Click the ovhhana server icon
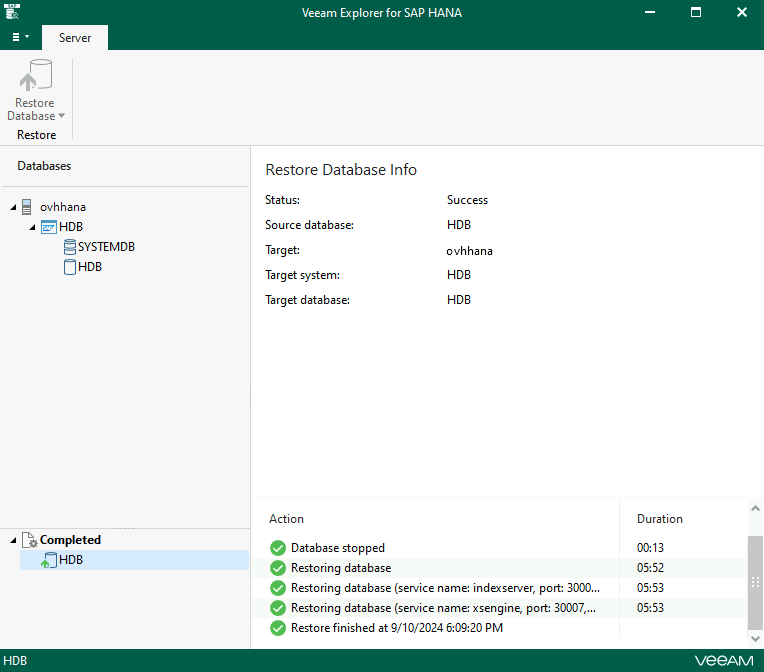This screenshot has width=764, height=672. click(x=27, y=207)
